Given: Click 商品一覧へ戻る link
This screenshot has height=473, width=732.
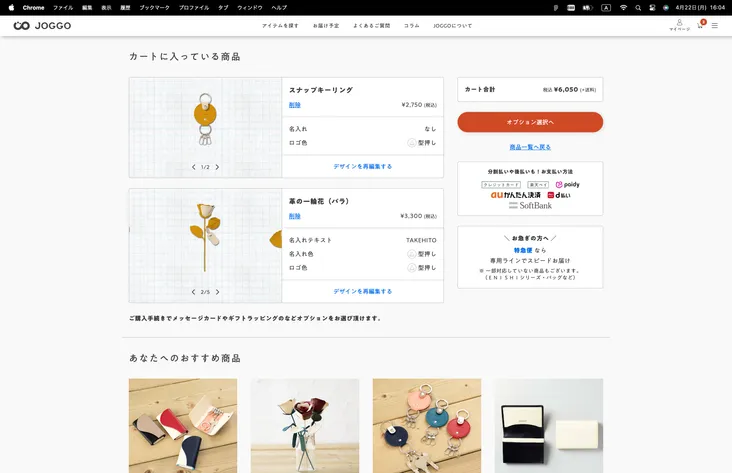Looking at the screenshot, I should [530, 147].
